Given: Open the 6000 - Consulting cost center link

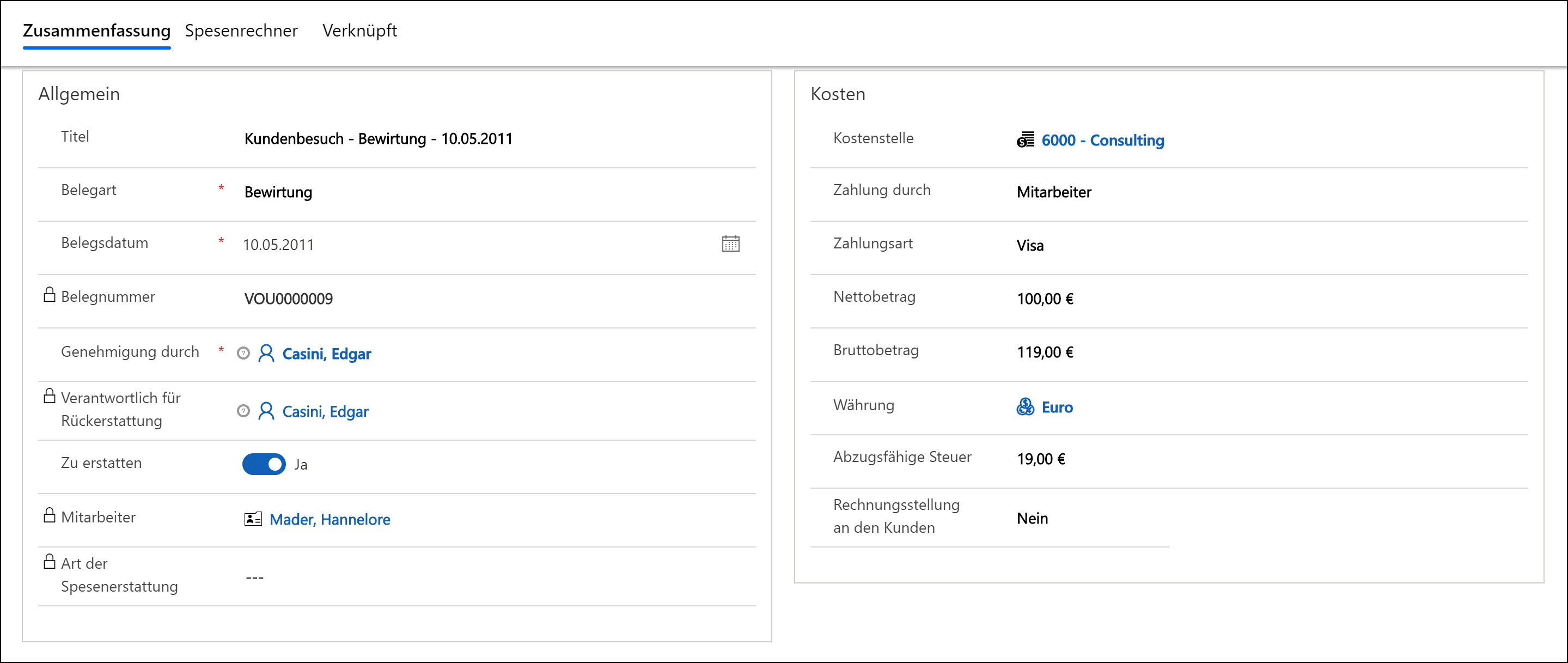Looking at the screenshot, I should click(x=1102, y=140).
